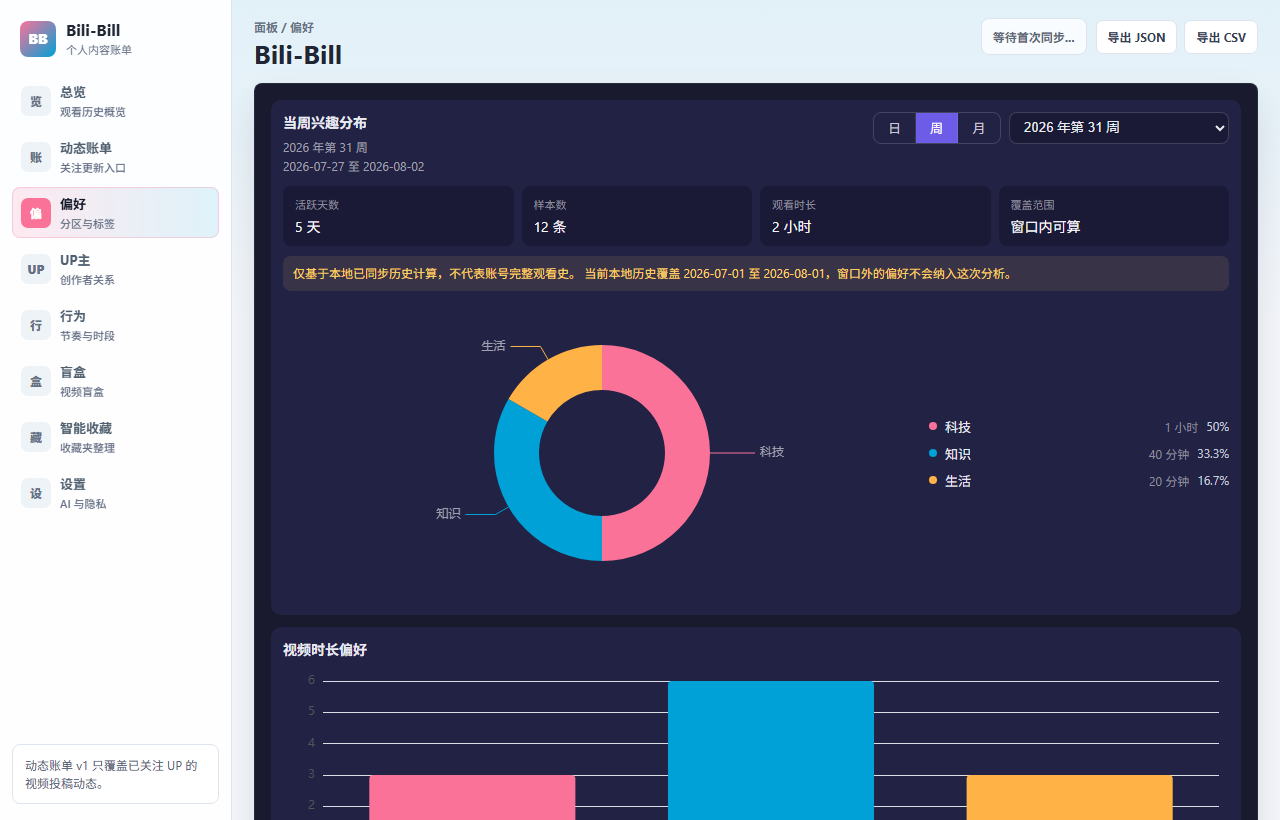Click the tall blue bar in 视频时长偏好
This screenshot has width=1280, height=820.
pyautogui.click(x=771, y=750)
